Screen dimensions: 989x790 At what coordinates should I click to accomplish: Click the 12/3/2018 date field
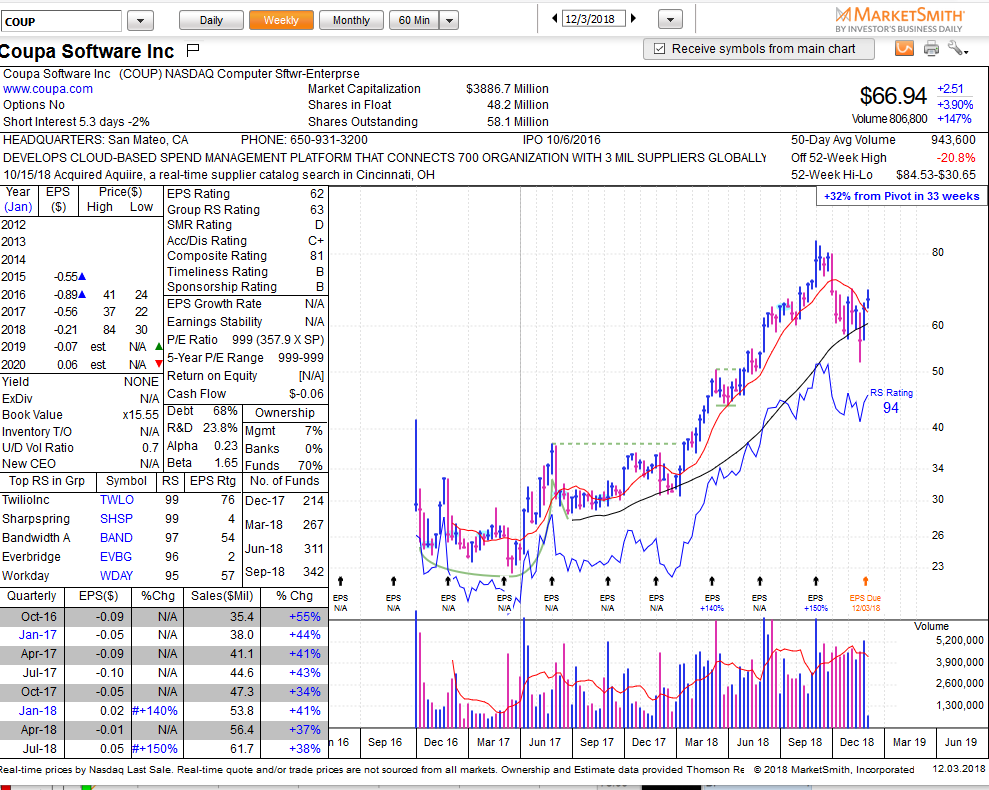point(594,19)
